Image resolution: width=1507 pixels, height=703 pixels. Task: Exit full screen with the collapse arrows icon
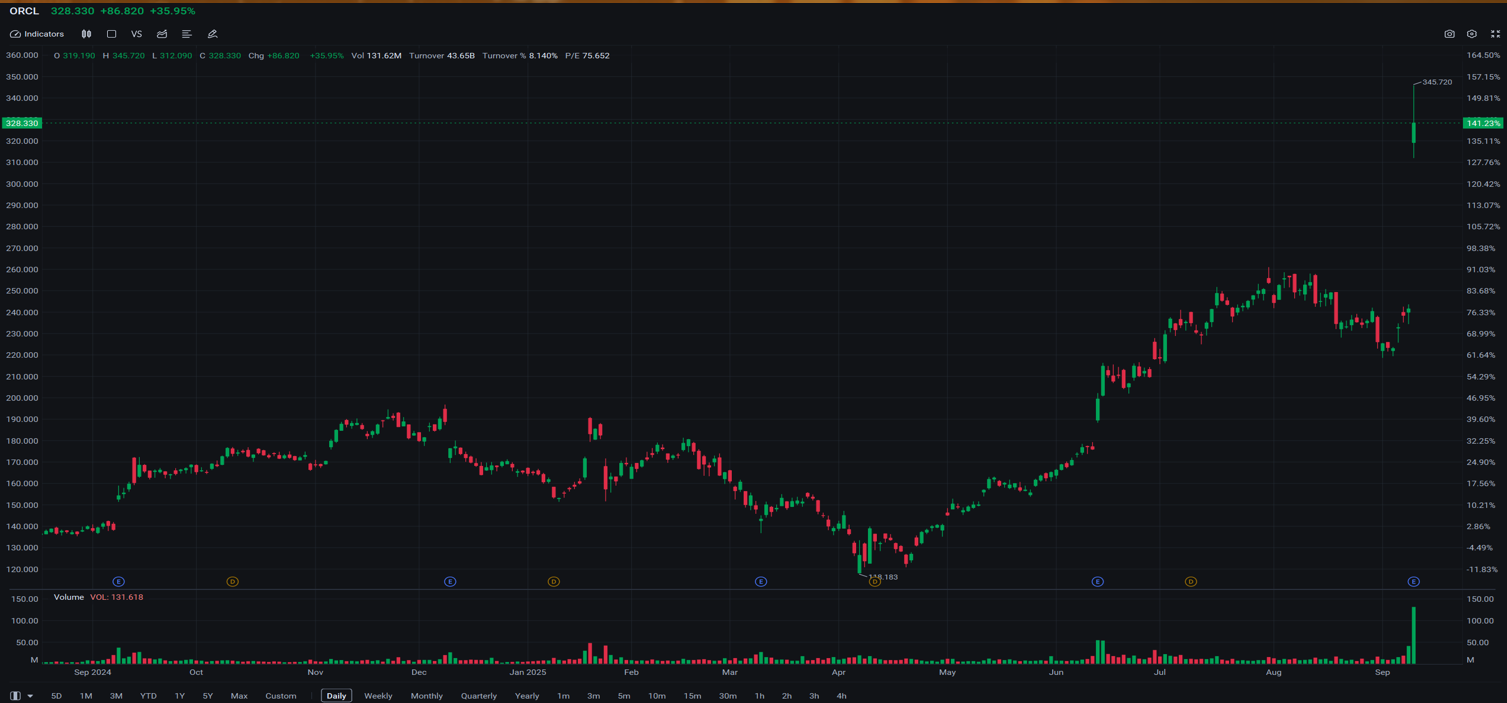1495,34
